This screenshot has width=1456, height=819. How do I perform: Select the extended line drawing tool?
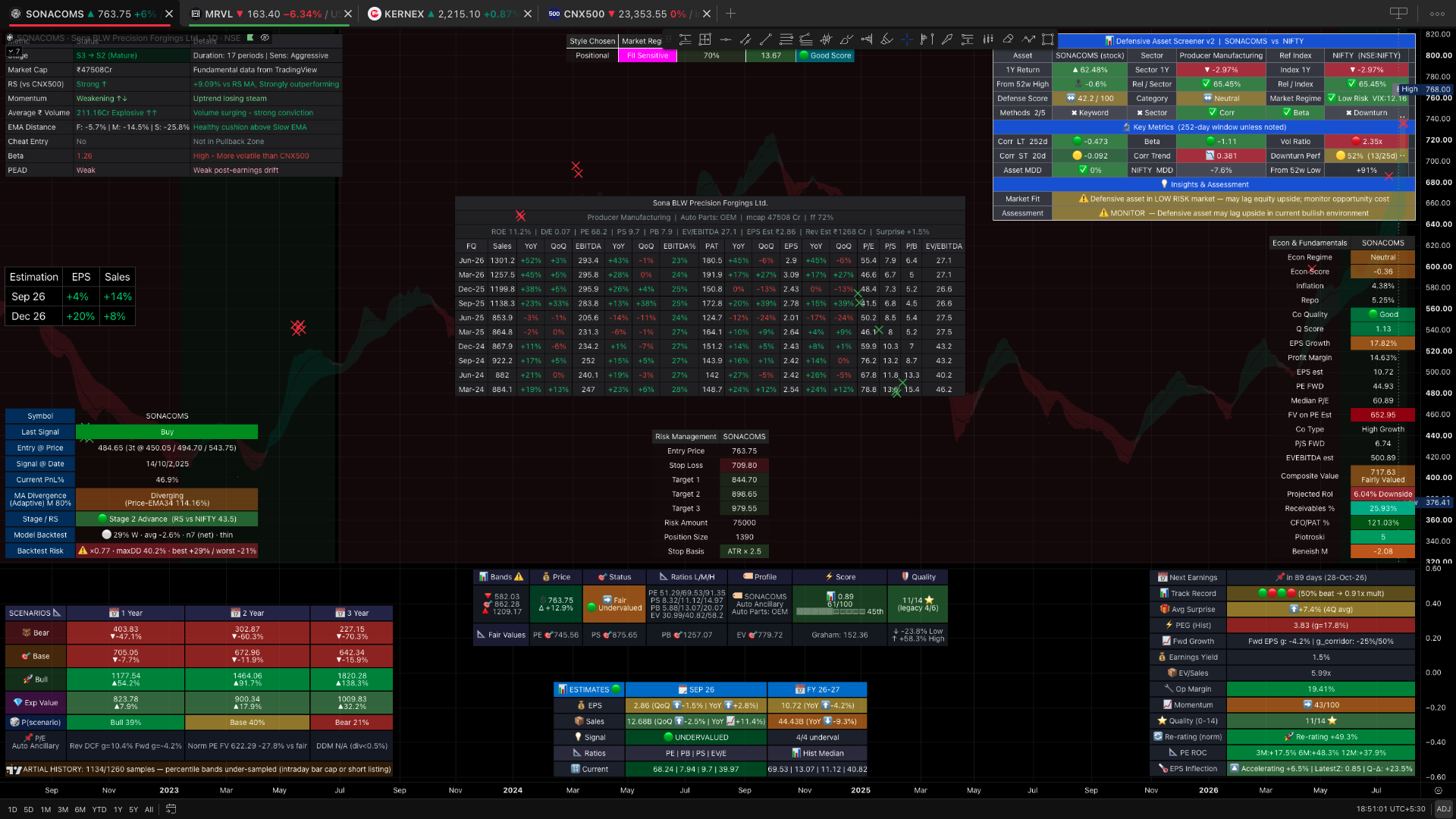point(745,39)
